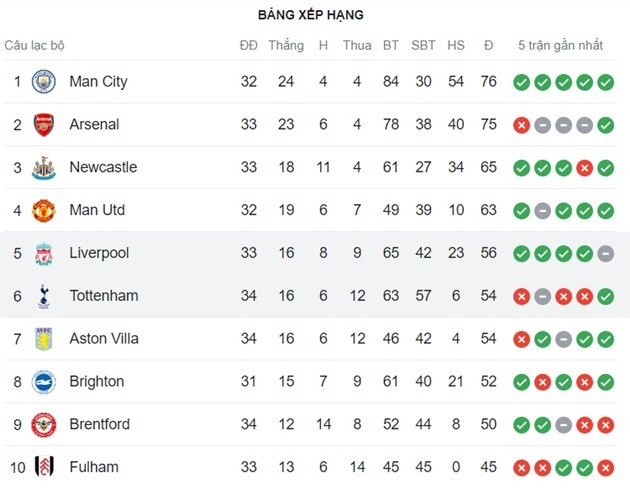Image resolution: width=630 pixels, height=488 pixels.
Task: Click the Aston Villa club crest
Action: pyautogui.click(x=44, y=339)
